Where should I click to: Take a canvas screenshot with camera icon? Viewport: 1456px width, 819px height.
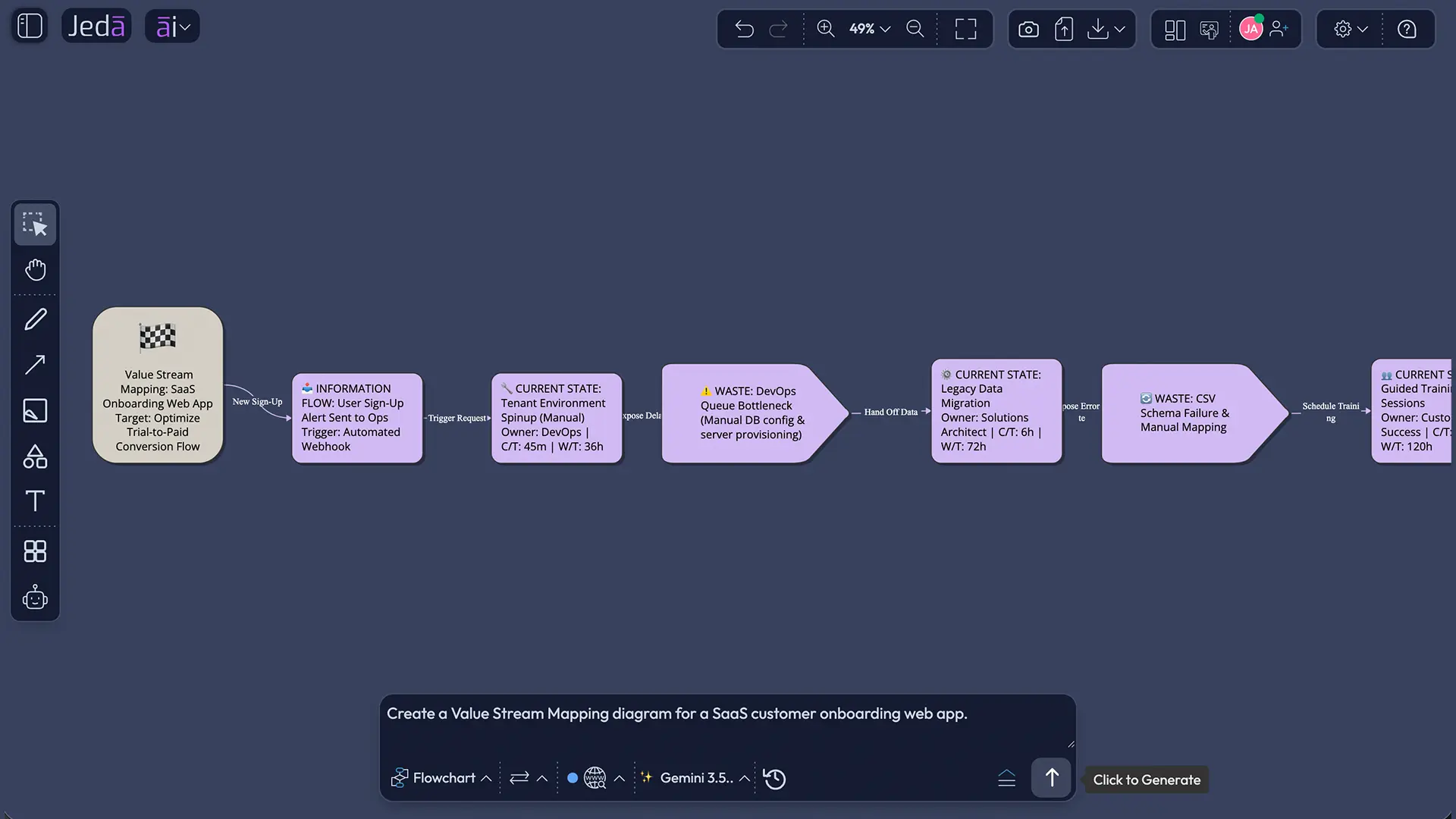1028,29
